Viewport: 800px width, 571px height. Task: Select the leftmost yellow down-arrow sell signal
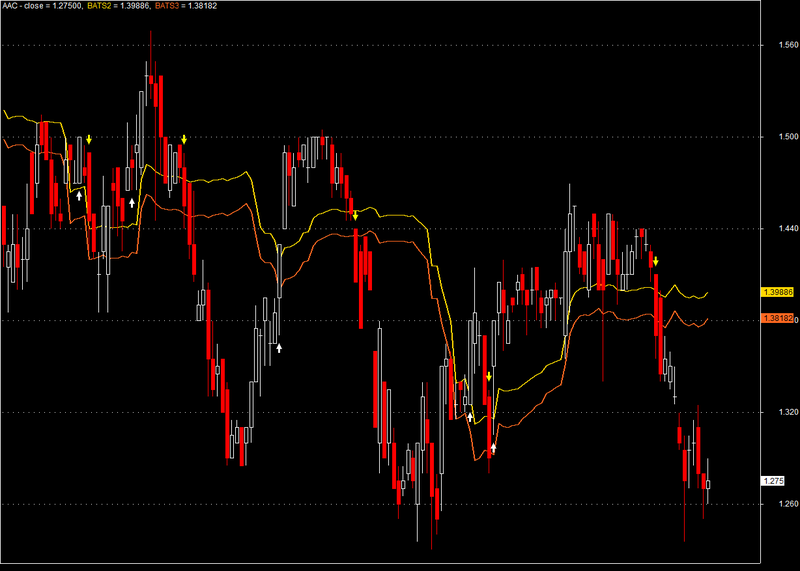(x=89, y=139)
